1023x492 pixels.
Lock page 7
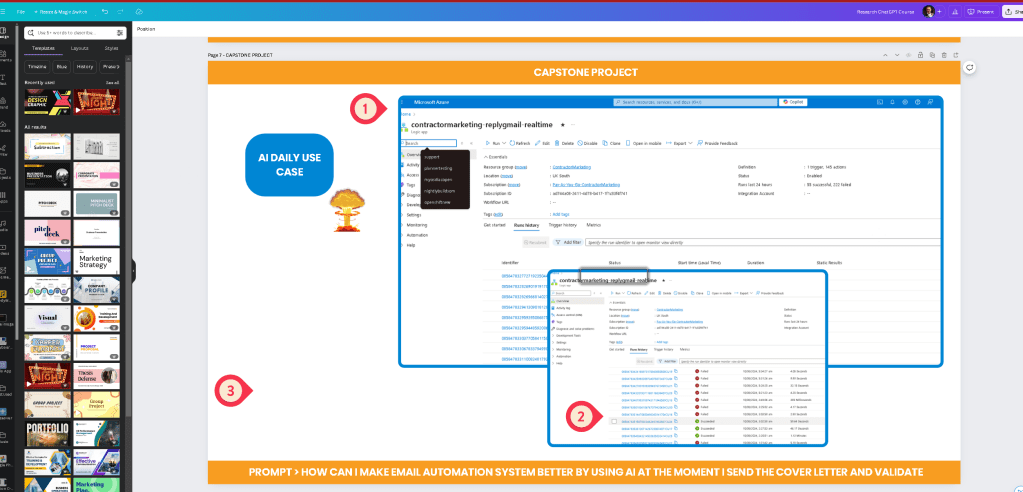(x=920, y=55)
